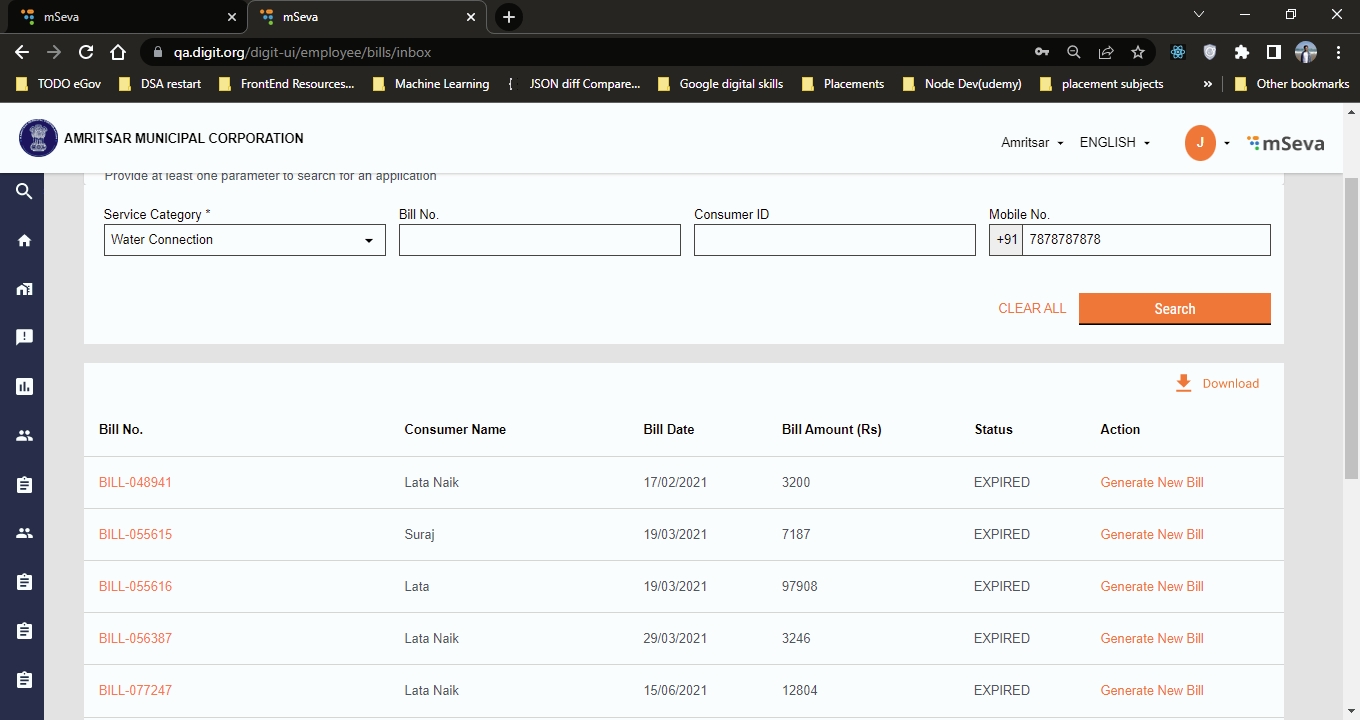Click CLEAR ALL to reset filters
Viewport: 1360px width, 720px height.
tap(1032, 309)
